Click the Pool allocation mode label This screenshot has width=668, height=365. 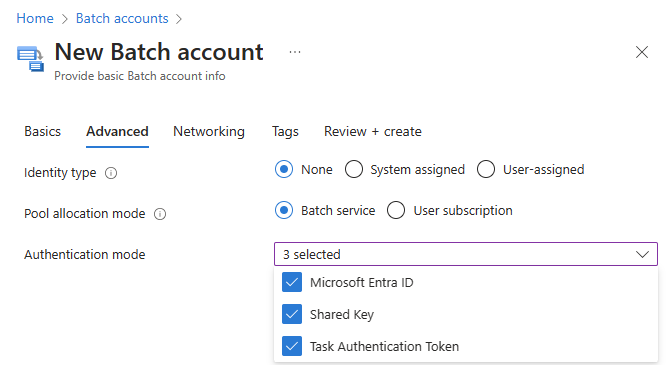click(85, 214)
